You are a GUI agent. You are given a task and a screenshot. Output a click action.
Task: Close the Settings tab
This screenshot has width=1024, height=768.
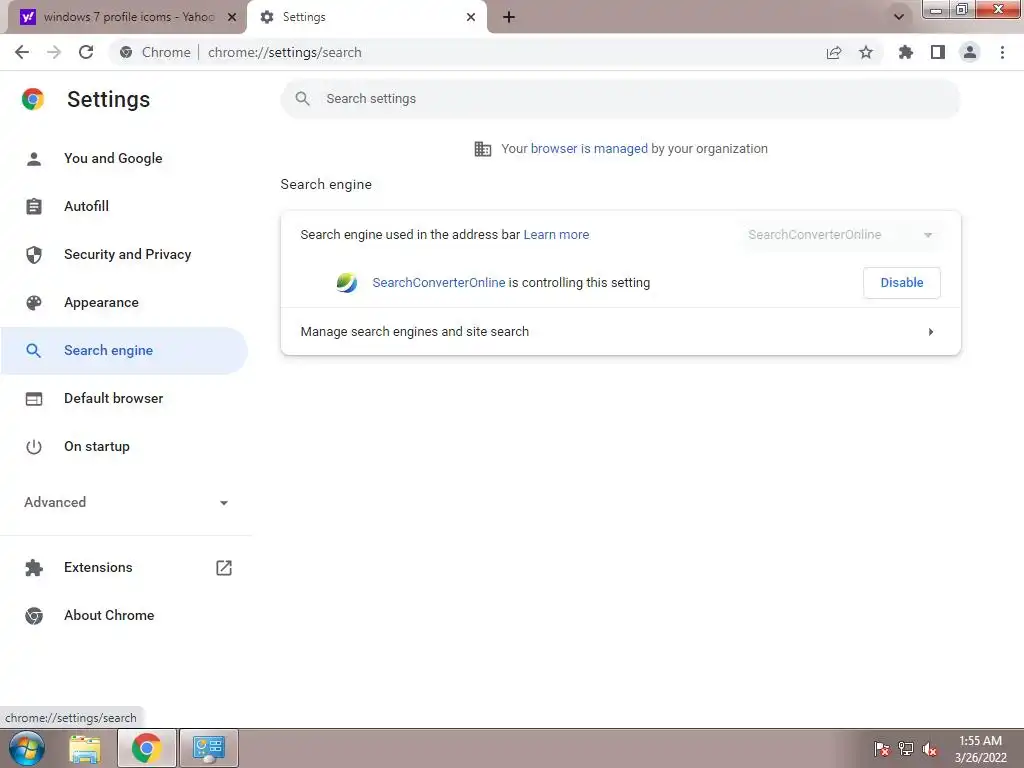point(471,17)
